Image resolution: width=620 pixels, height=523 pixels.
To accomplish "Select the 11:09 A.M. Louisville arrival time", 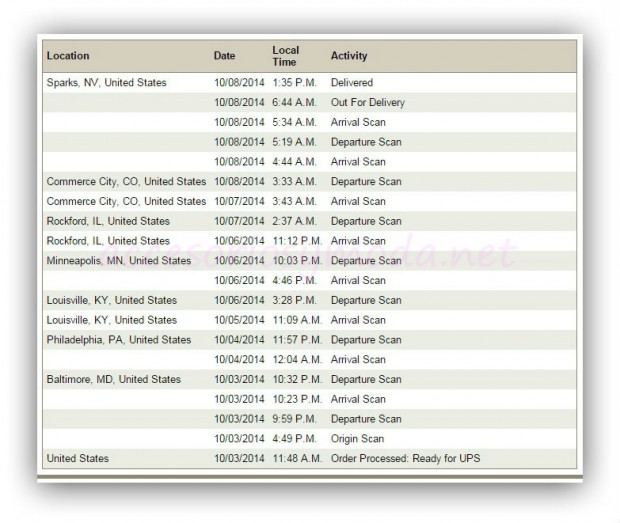I will click(x=296, y=321).
